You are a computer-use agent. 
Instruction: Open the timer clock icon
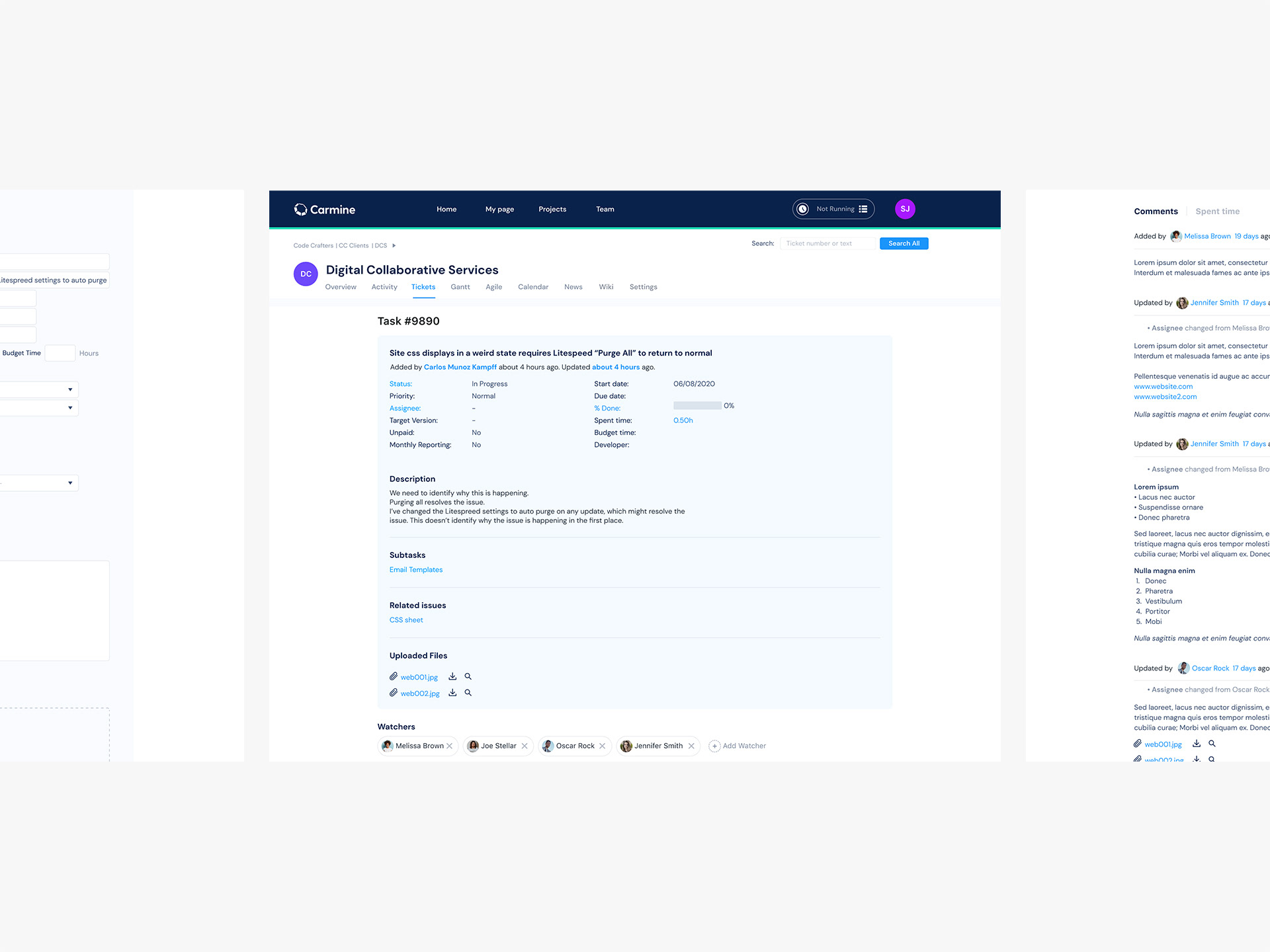(802, 209)
